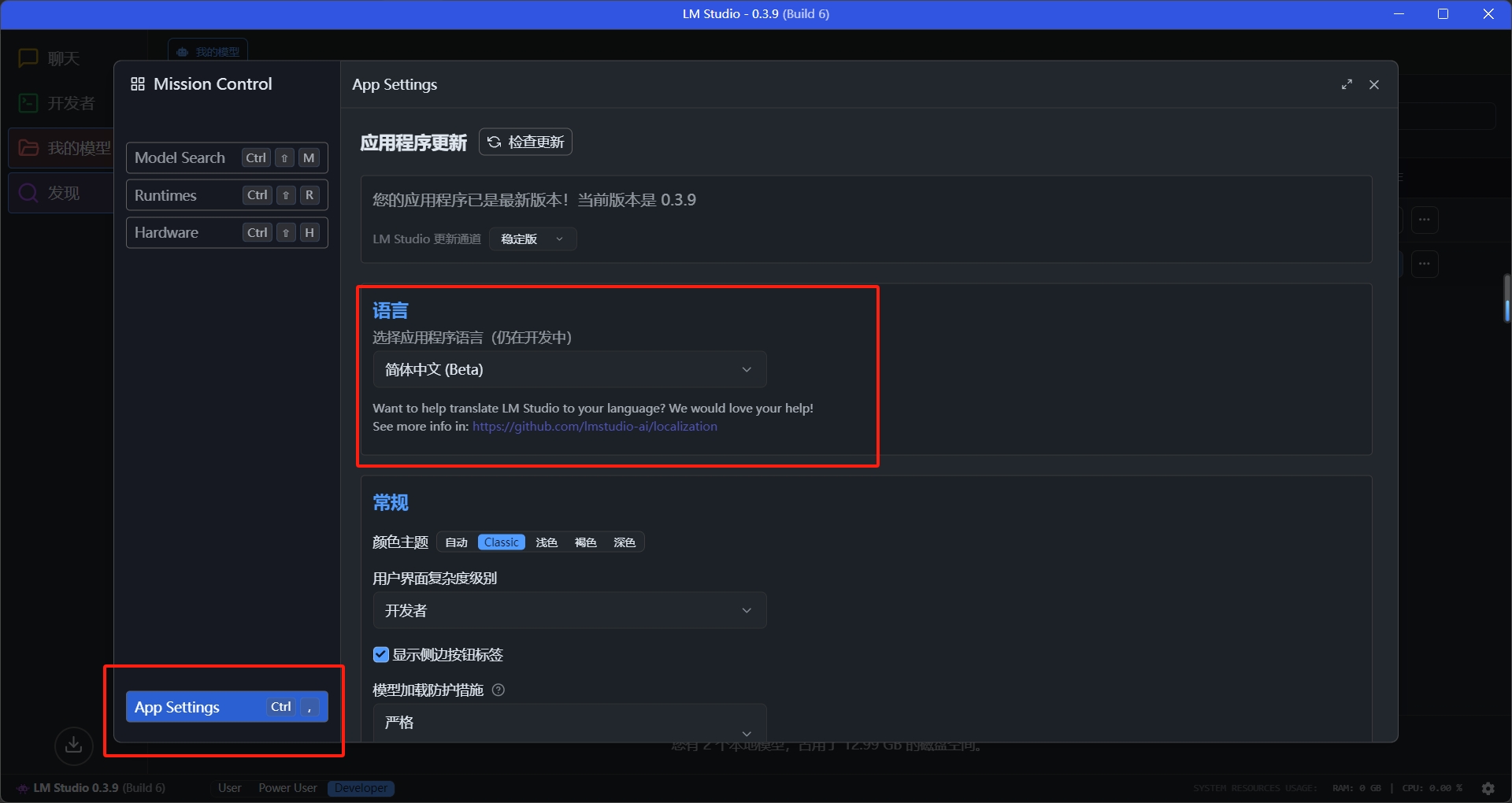Viewport: 1512px width, 803px height.
Task: Click the CPU usage readout
Action: coord(1432,788)
